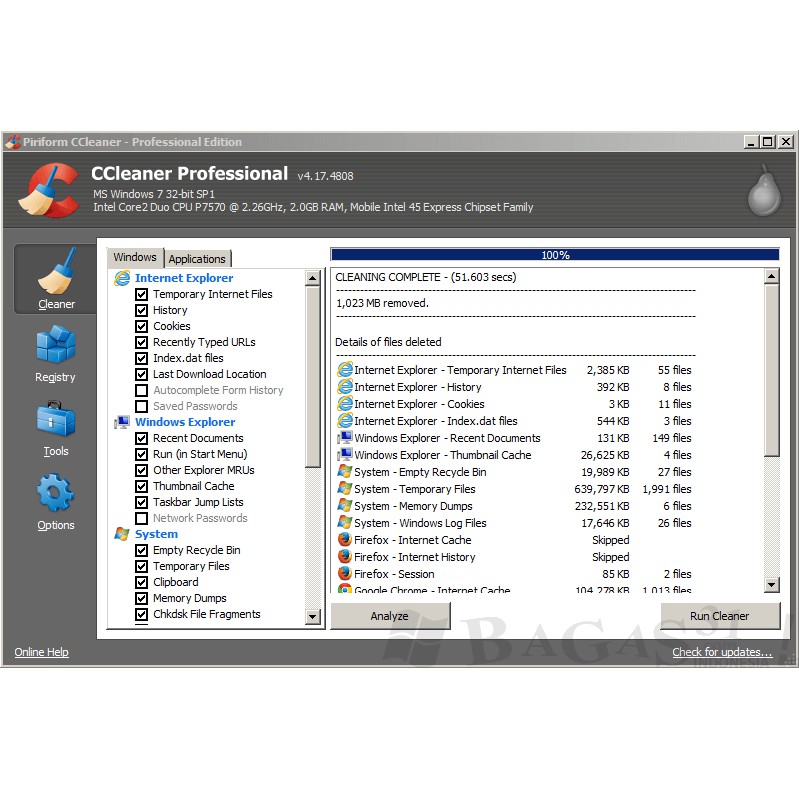799x799 pixels.
Task: Uncheck Taskbar Jump Lists checkbox
Action: (142, 502)
